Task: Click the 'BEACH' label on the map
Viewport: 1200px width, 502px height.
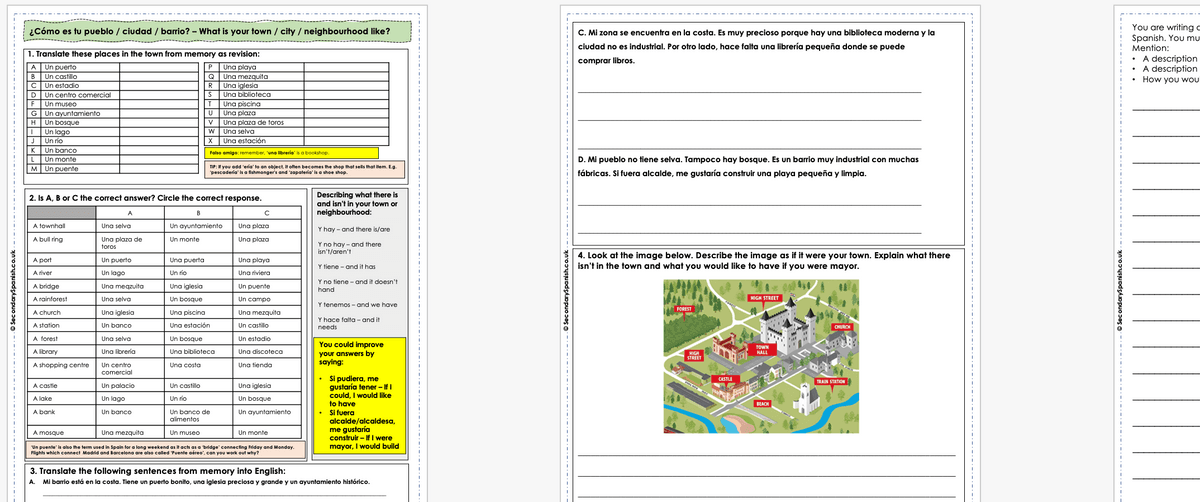Action: (x=762, y=403)
